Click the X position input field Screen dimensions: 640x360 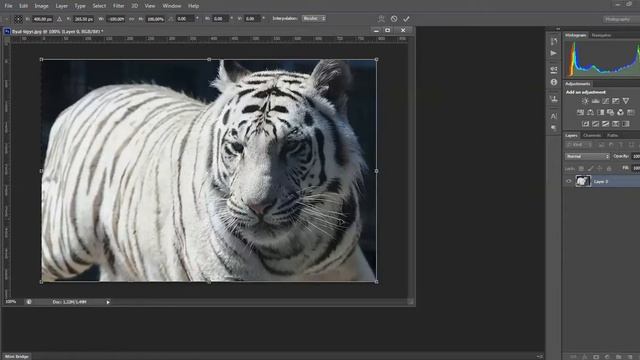(x=42, y=19)
